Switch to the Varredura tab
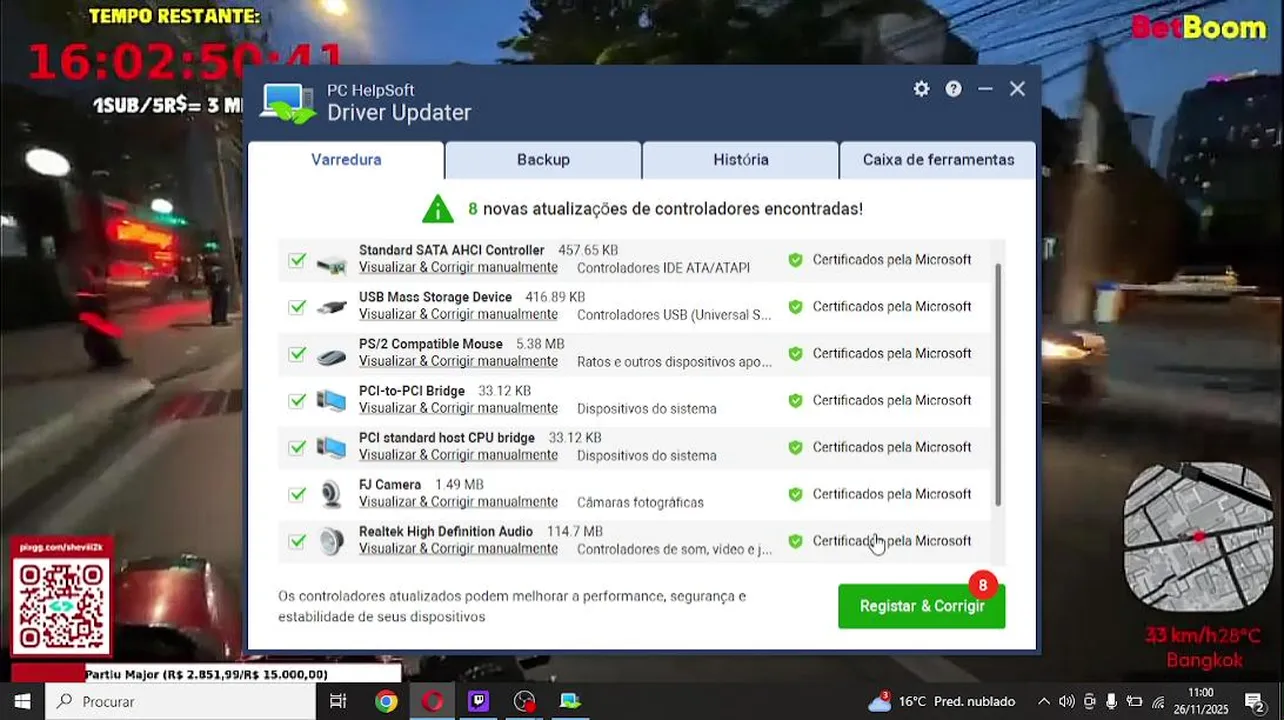Viewport: 1284px width, 720px height. [x=346, y=160]
